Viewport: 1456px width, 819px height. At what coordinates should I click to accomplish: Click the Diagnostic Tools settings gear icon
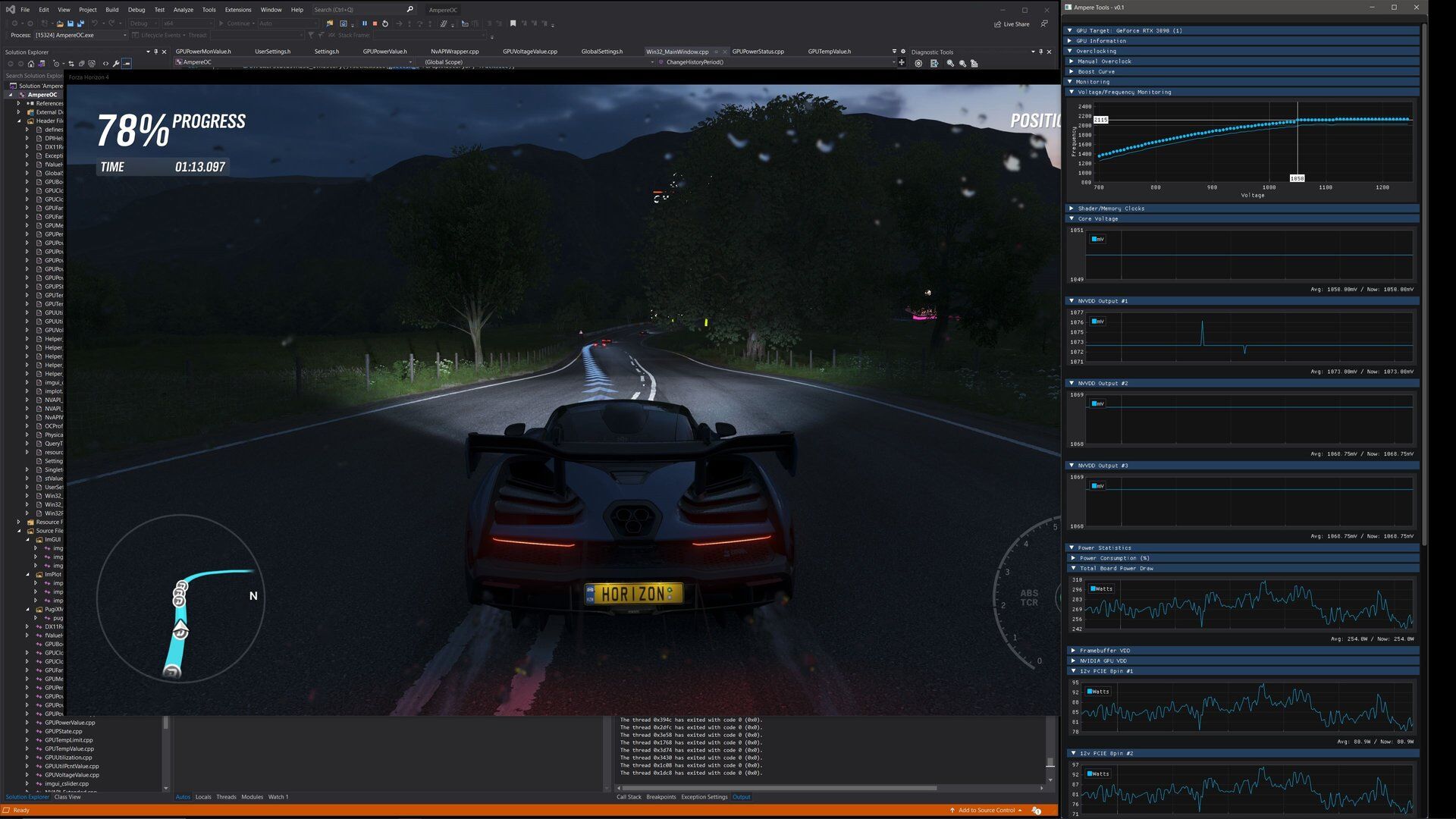point(918,64)
